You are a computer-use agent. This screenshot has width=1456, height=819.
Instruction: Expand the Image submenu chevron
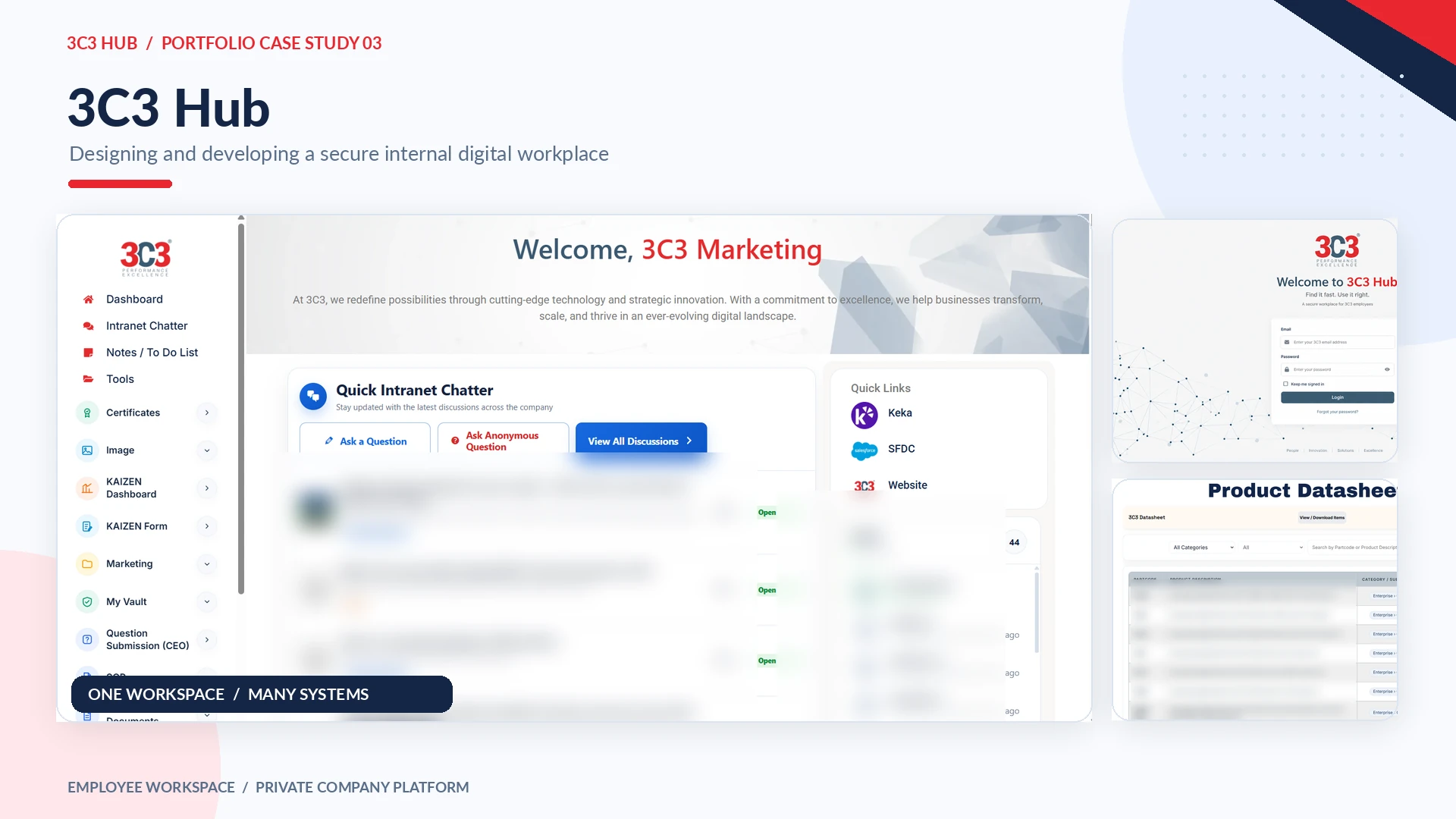pos(207,450)
